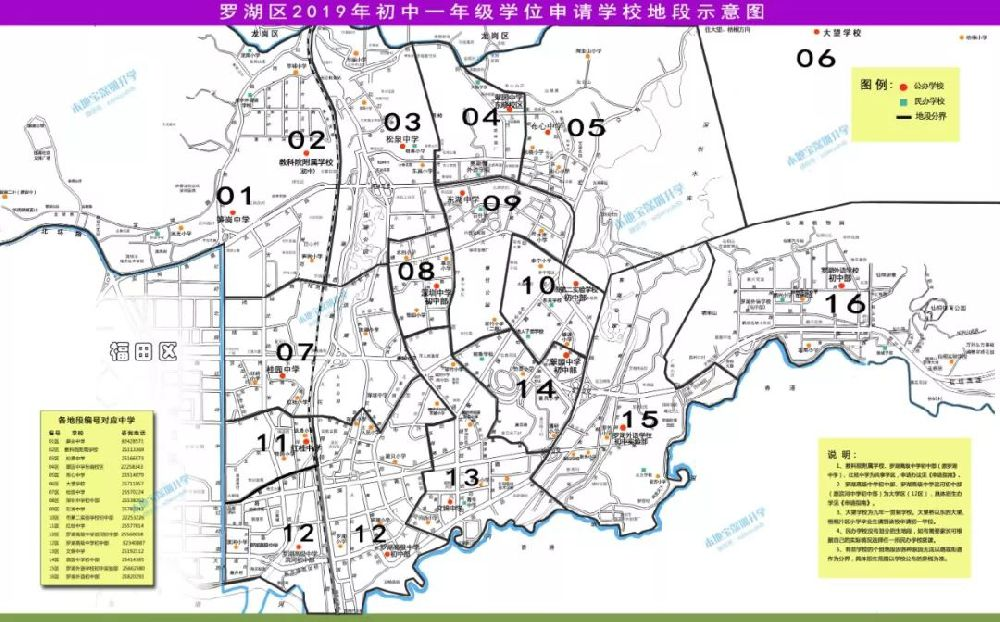Screen dimensions: 1000x622
Task: Click the red public-school dot in the legend
Action: pyautogui.click(x=903, y=86)
